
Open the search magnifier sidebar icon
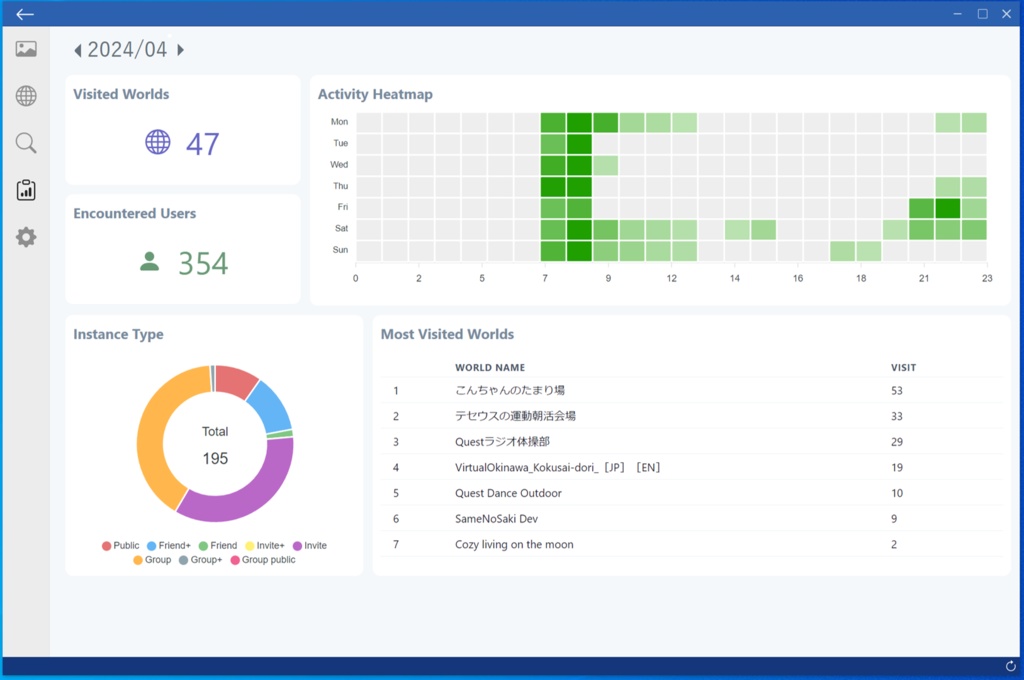pyautogui.click(x=26, y=143)
